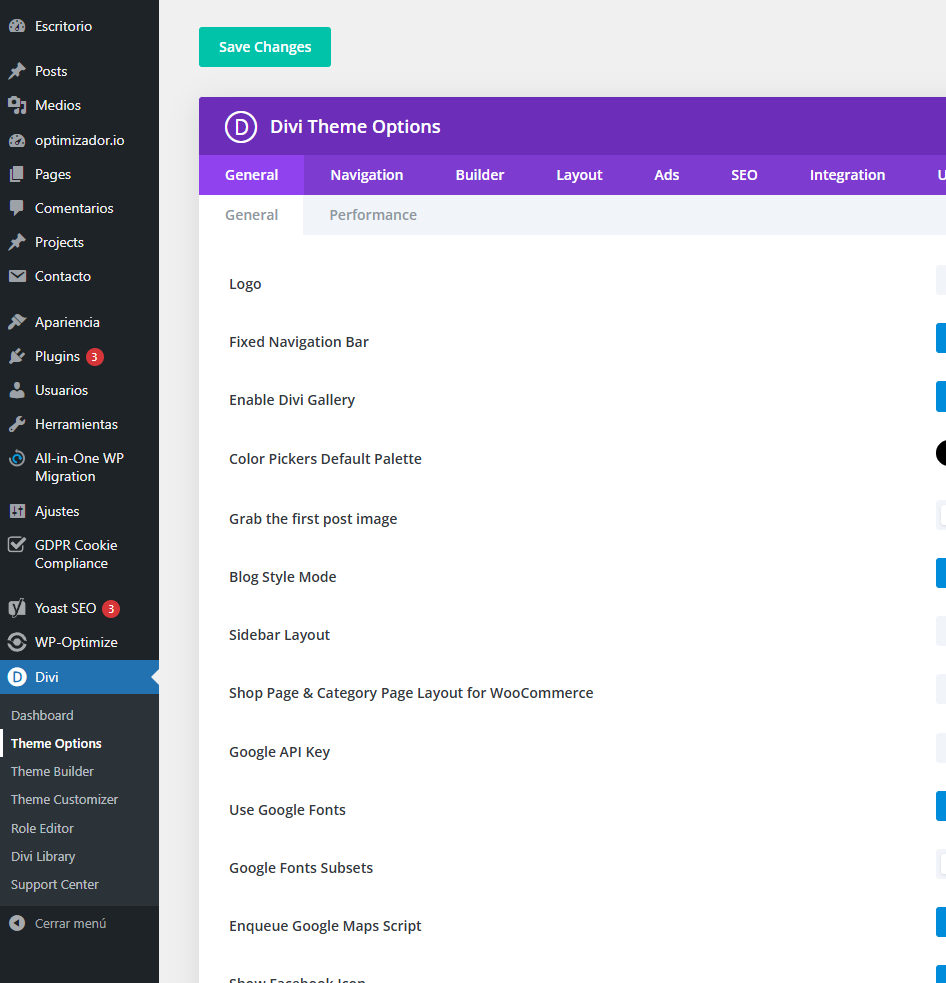Click the Comentarios speech bubble icon

click(x=17, y=208)
